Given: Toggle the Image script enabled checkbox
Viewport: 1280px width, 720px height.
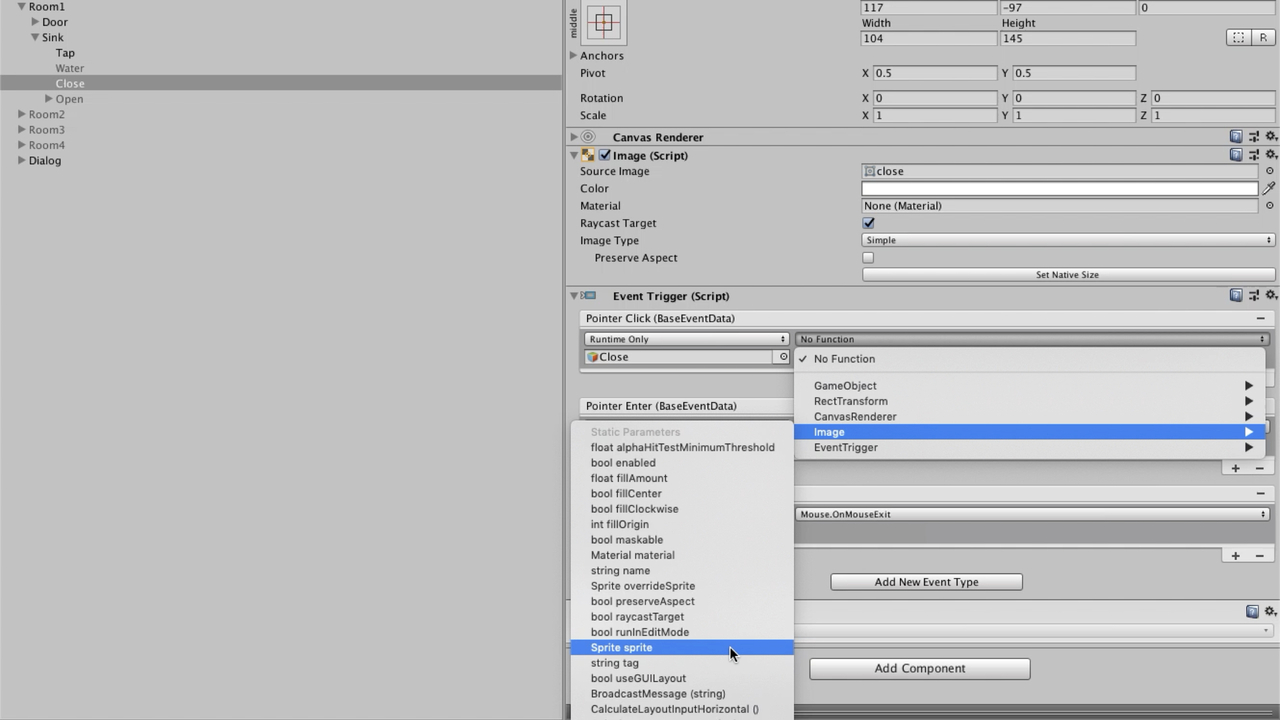Looking at the screenshot, I should (604, 155).
